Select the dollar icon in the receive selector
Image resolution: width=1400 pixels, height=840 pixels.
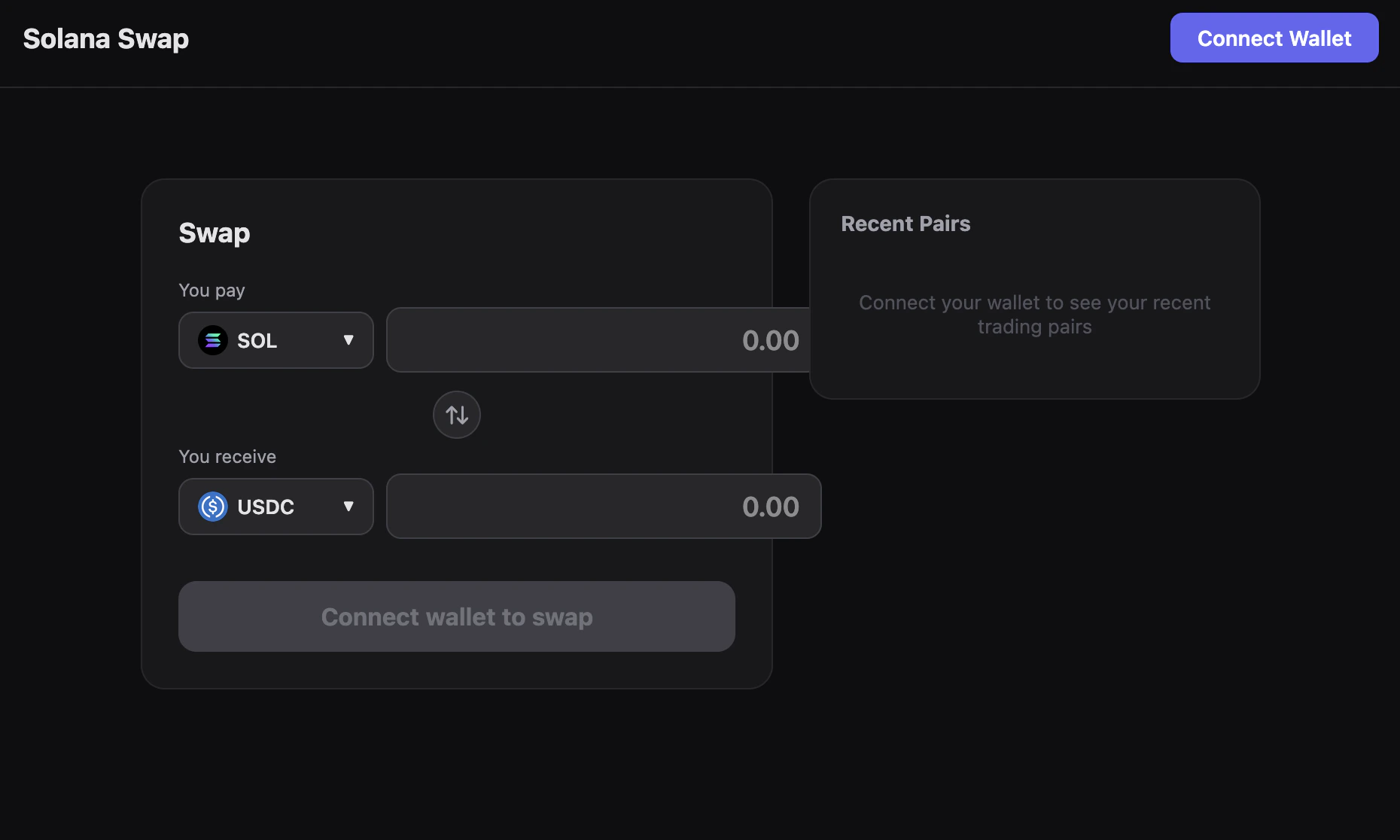click(x=213, y=507)
